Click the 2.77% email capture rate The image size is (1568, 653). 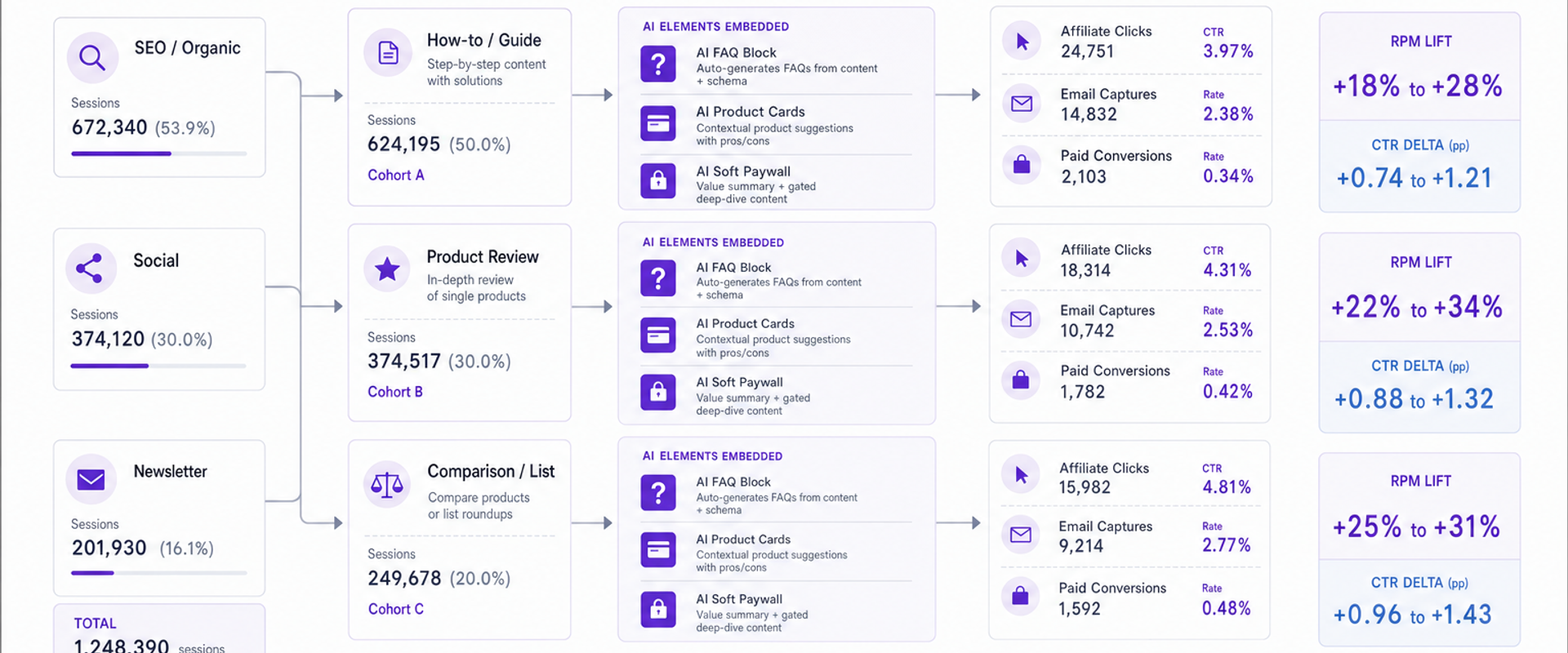[x=1227, y=545]
